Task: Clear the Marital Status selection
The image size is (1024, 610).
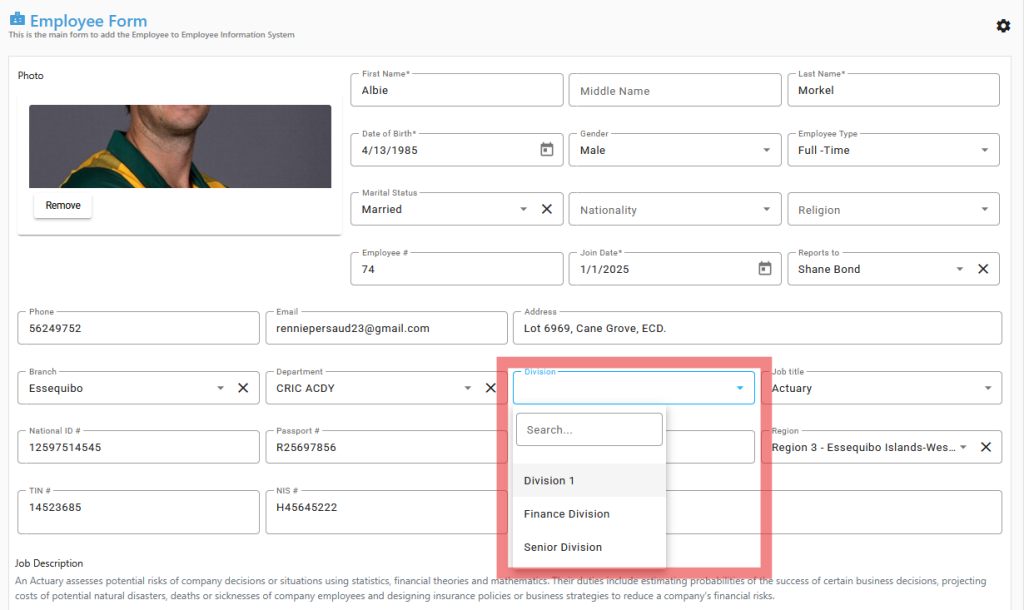Action: (547, 209)
